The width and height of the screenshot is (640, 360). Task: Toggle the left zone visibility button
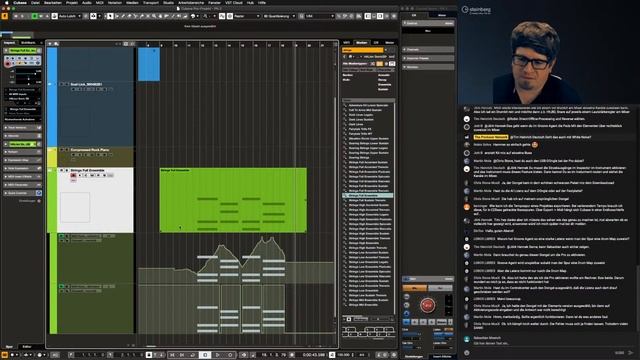coord(368,16)
